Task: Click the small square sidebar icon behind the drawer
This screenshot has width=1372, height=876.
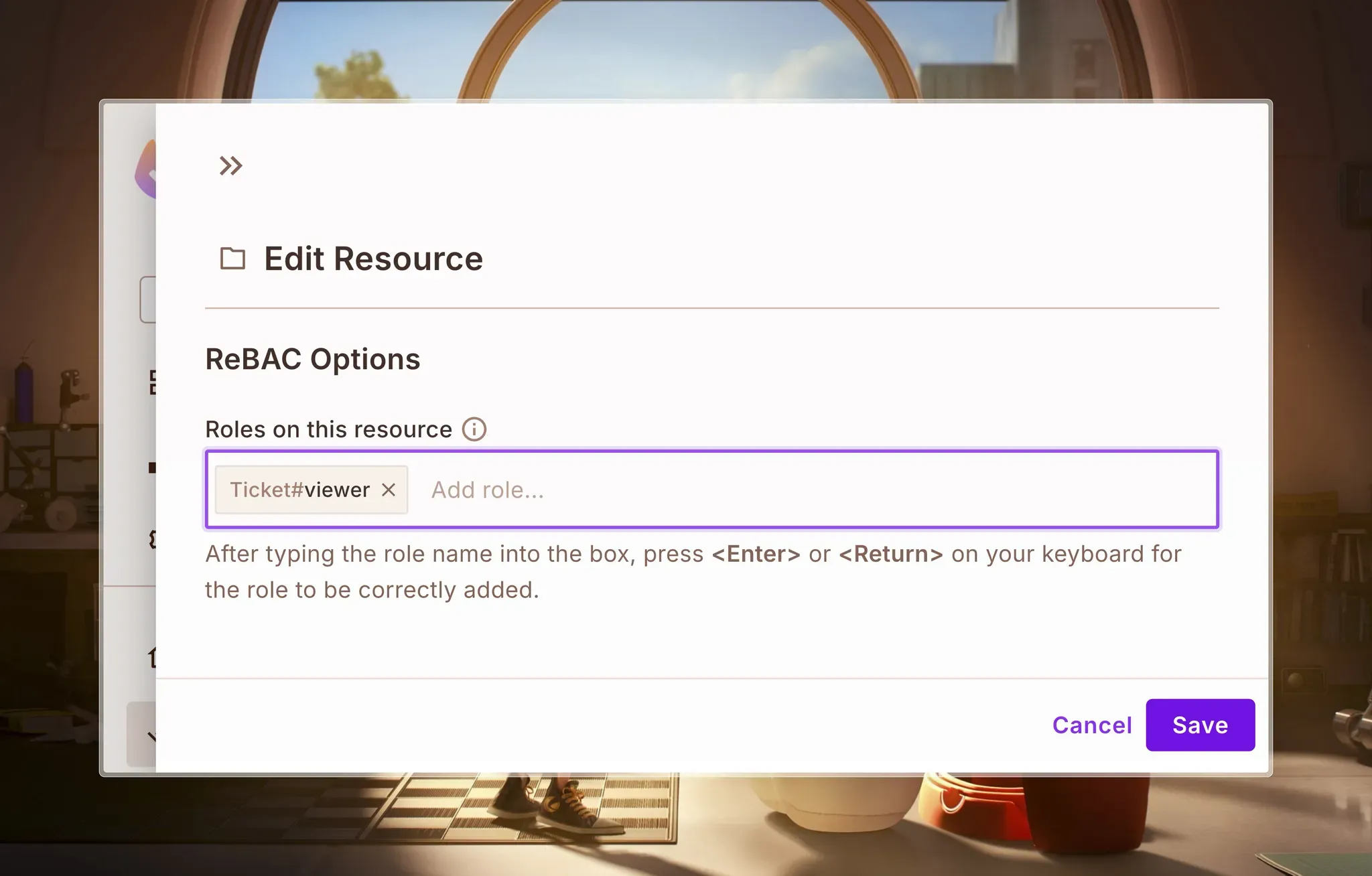Action: [152, 467]
